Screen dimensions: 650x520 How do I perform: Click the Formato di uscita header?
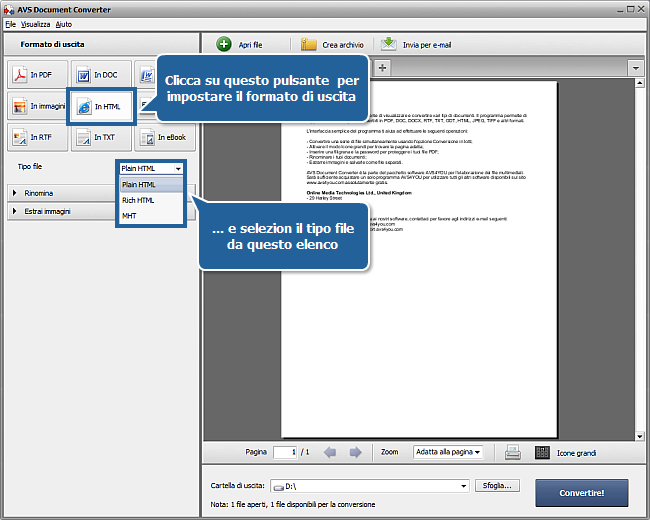click(x=52, y=44)
